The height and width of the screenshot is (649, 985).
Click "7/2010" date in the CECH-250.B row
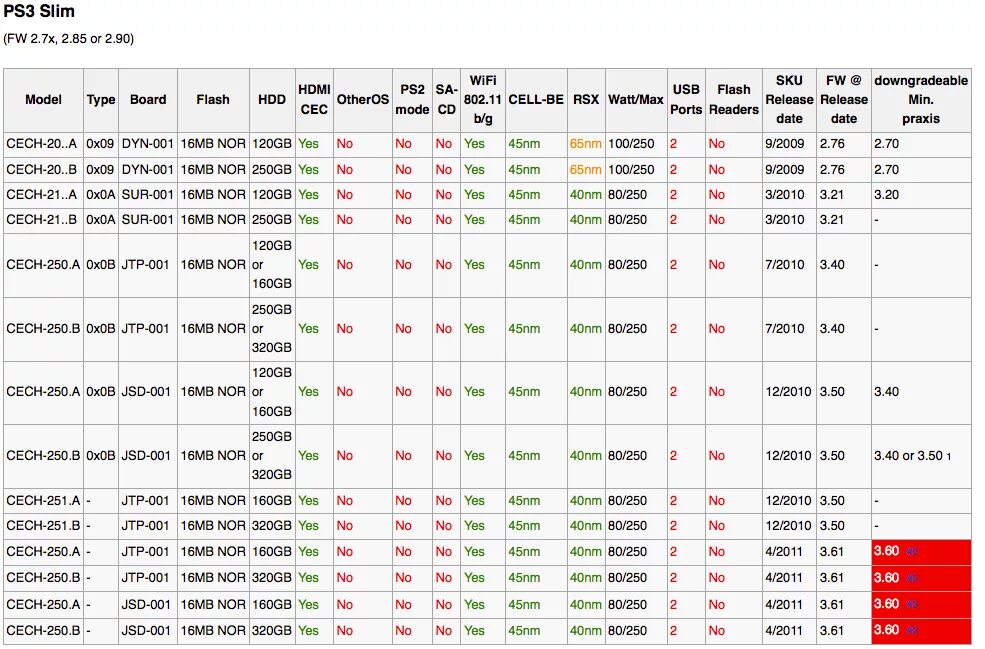point(785,329)
